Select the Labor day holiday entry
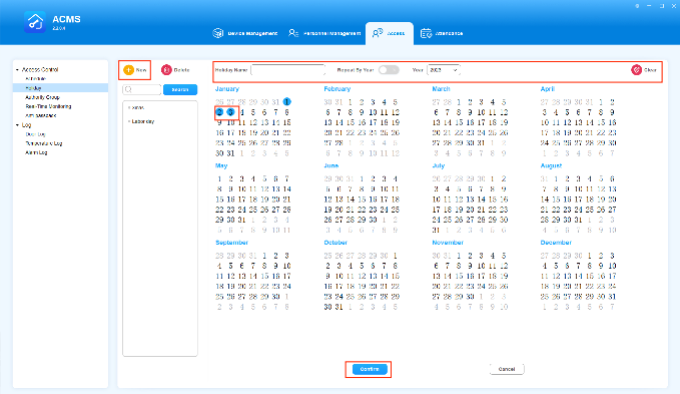The image size is (680, 394). coord(143,122)
